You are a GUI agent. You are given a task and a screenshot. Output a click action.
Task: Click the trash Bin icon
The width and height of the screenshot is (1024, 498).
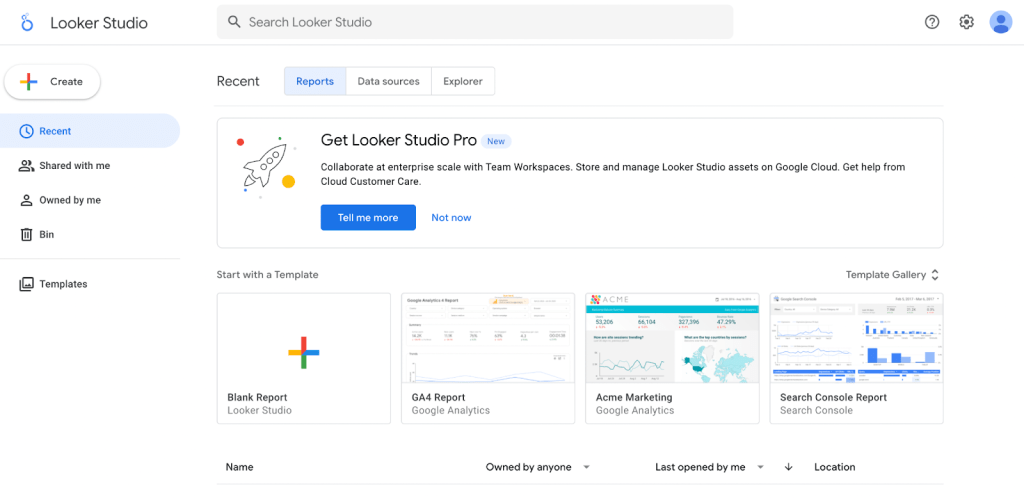26,234
